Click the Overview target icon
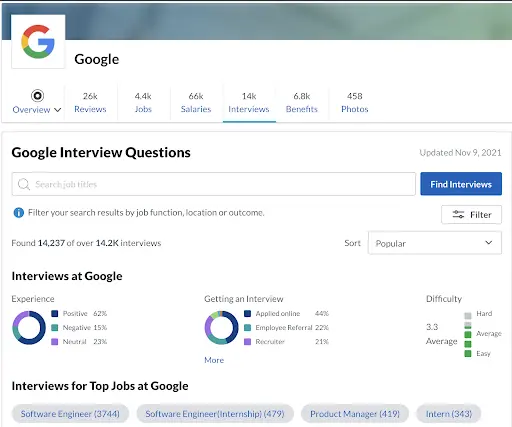The height and width of the screenshot is (427, 512). point(37,96)
